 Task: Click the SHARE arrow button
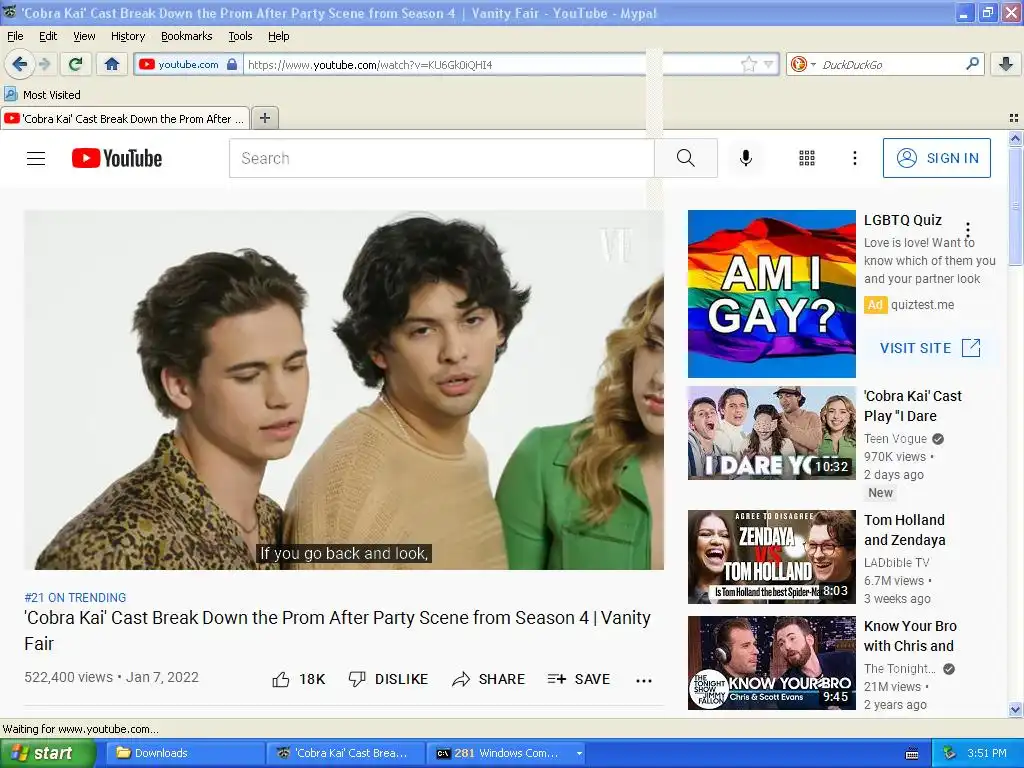click(x=488, y=679)
